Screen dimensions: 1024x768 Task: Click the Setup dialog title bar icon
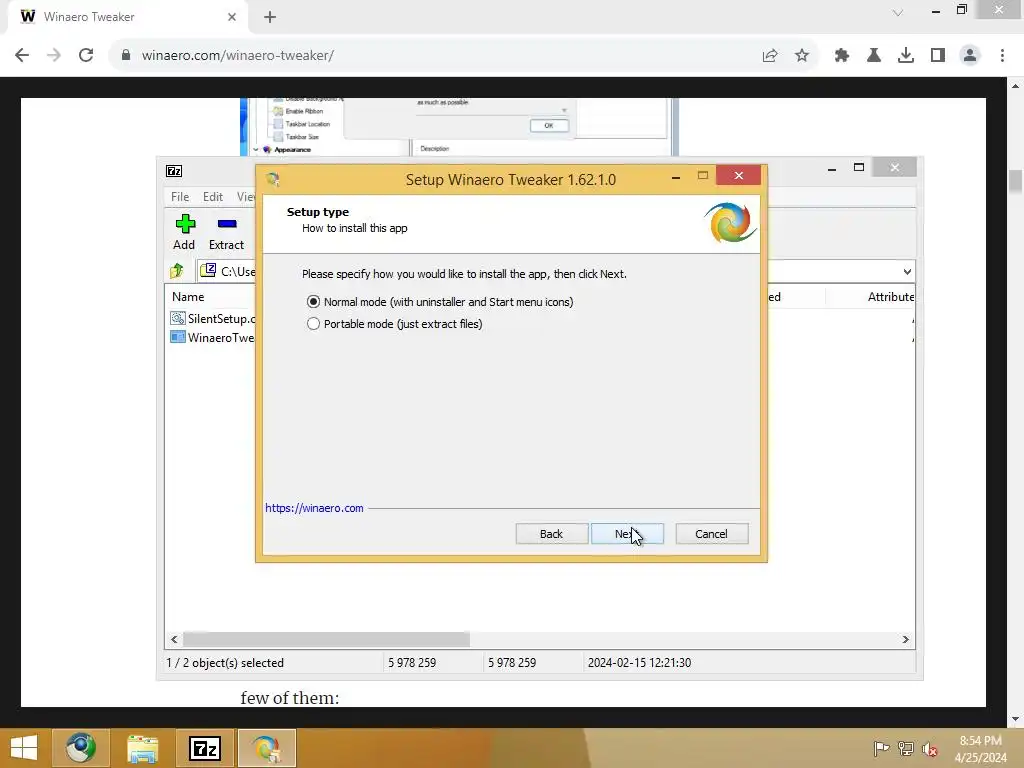point(273,179)
